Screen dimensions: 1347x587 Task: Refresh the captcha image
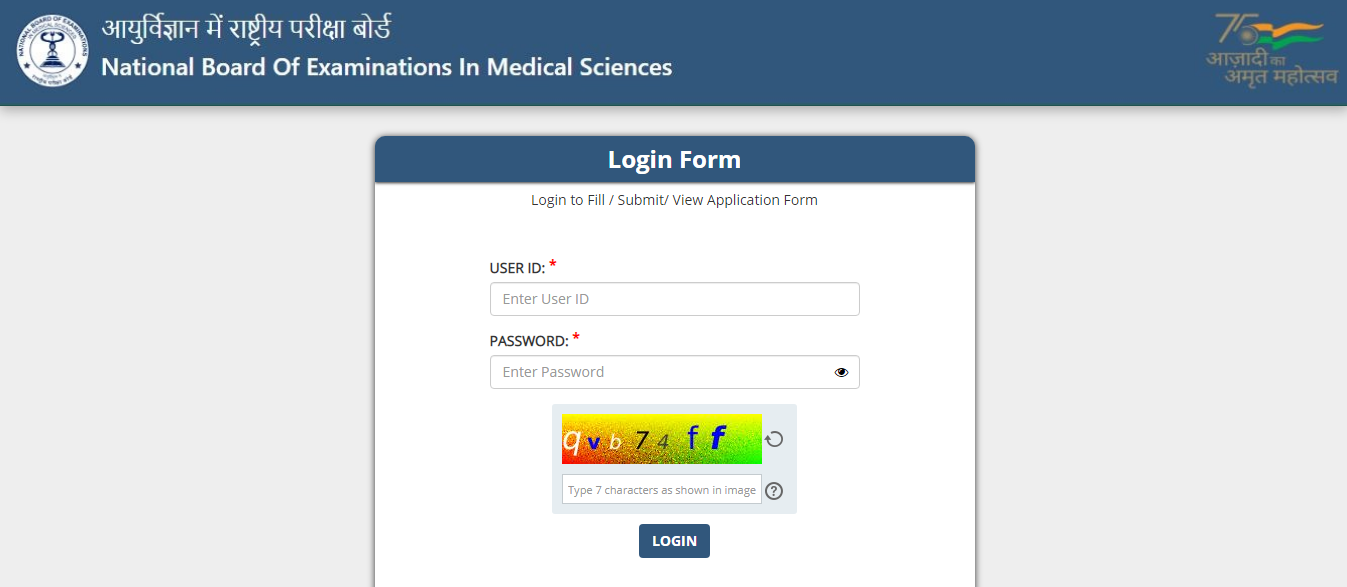[x=774, y=439]
